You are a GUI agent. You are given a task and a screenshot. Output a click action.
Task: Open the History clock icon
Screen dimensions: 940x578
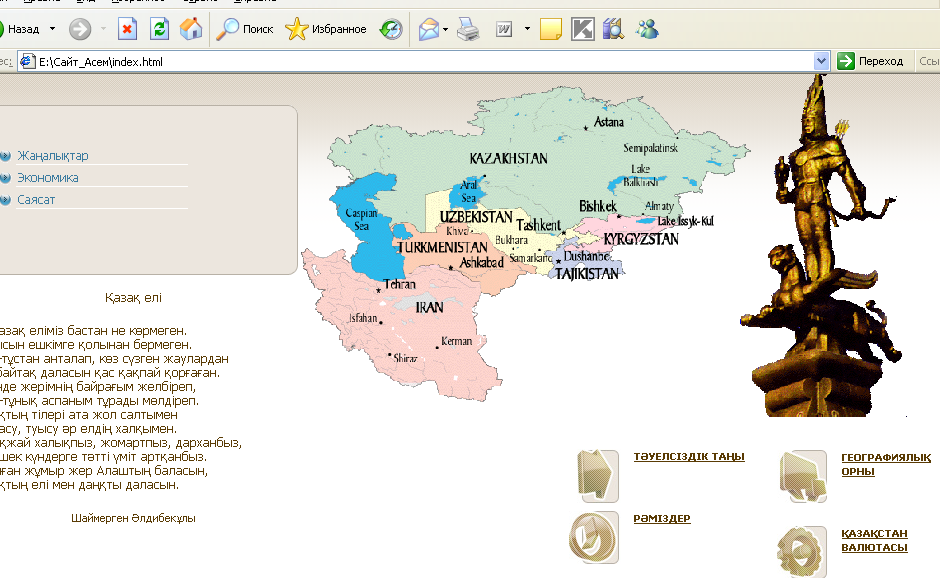click(391, 29)
